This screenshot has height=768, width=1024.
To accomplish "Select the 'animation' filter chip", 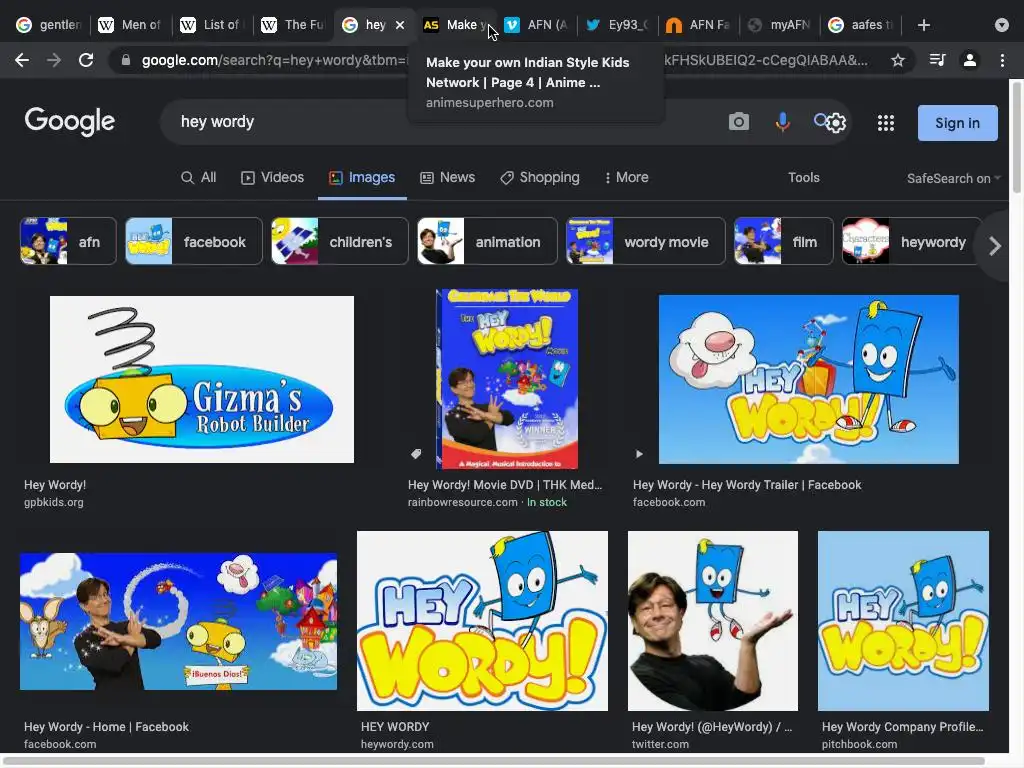I will tap(487, 242).
